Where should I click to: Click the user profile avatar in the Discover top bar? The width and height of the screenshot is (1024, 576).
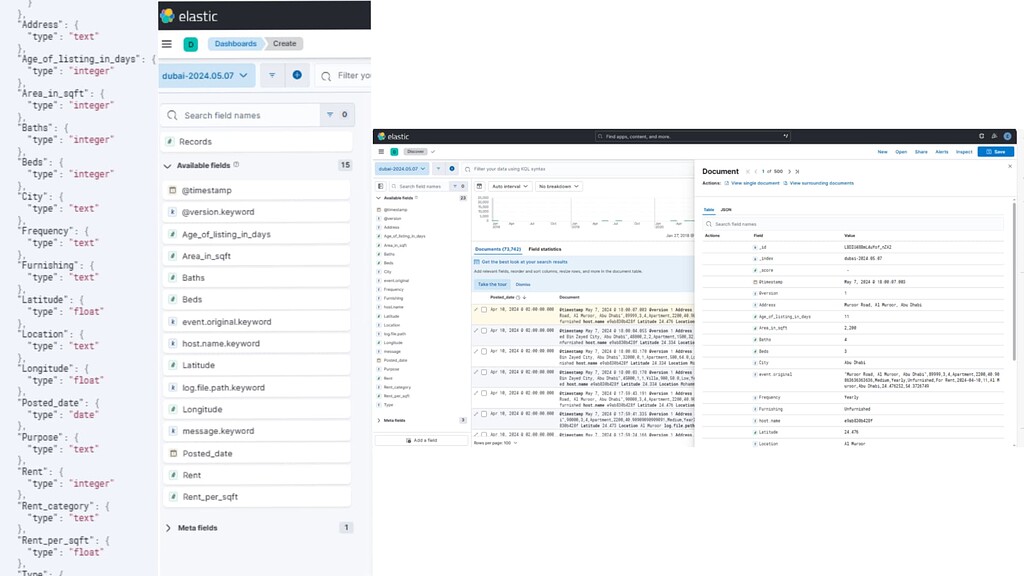pos(1008,136)
